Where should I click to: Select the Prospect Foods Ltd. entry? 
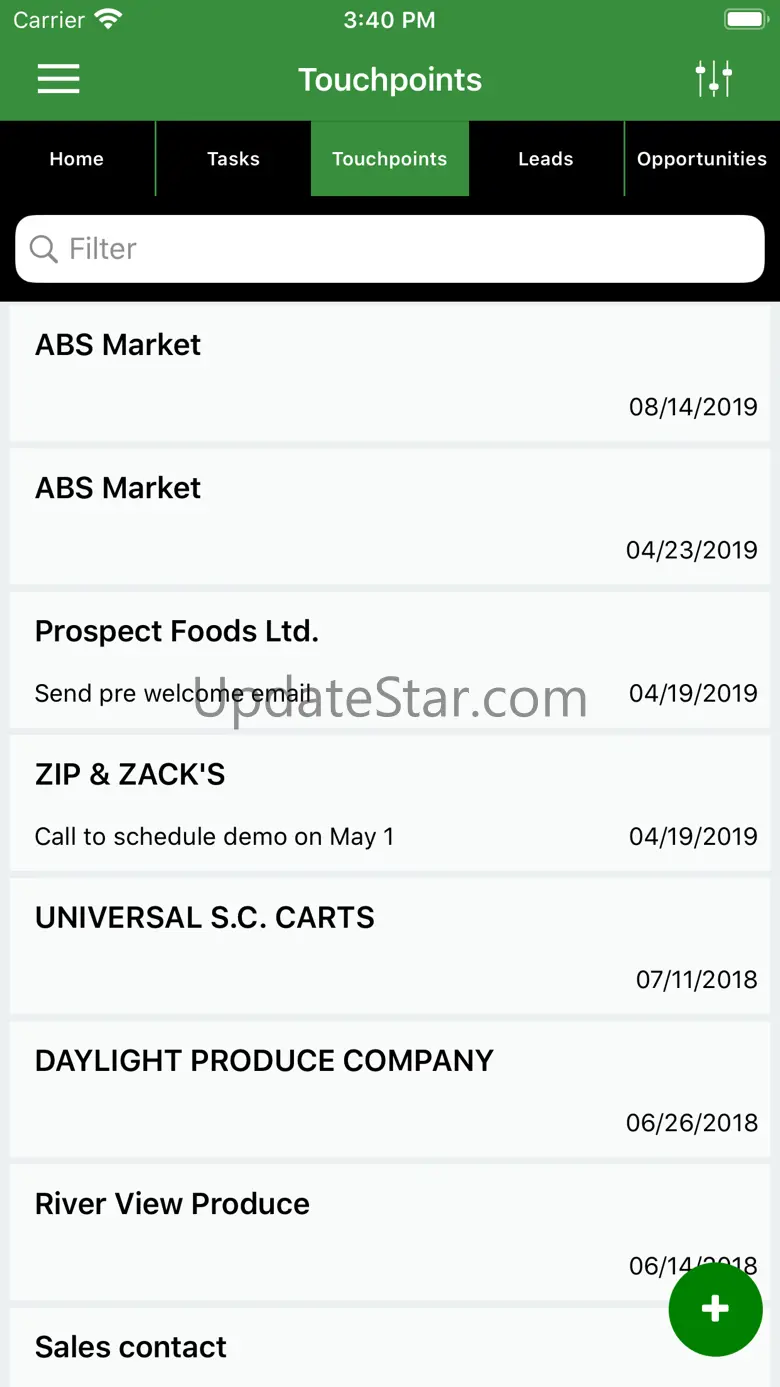point(390,660)
